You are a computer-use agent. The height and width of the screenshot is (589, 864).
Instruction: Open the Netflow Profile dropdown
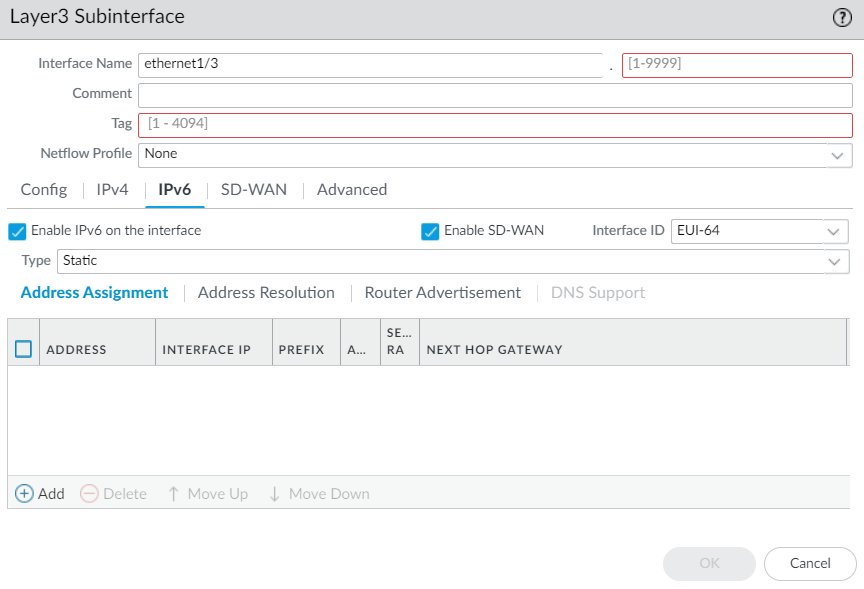click(837, 155)
